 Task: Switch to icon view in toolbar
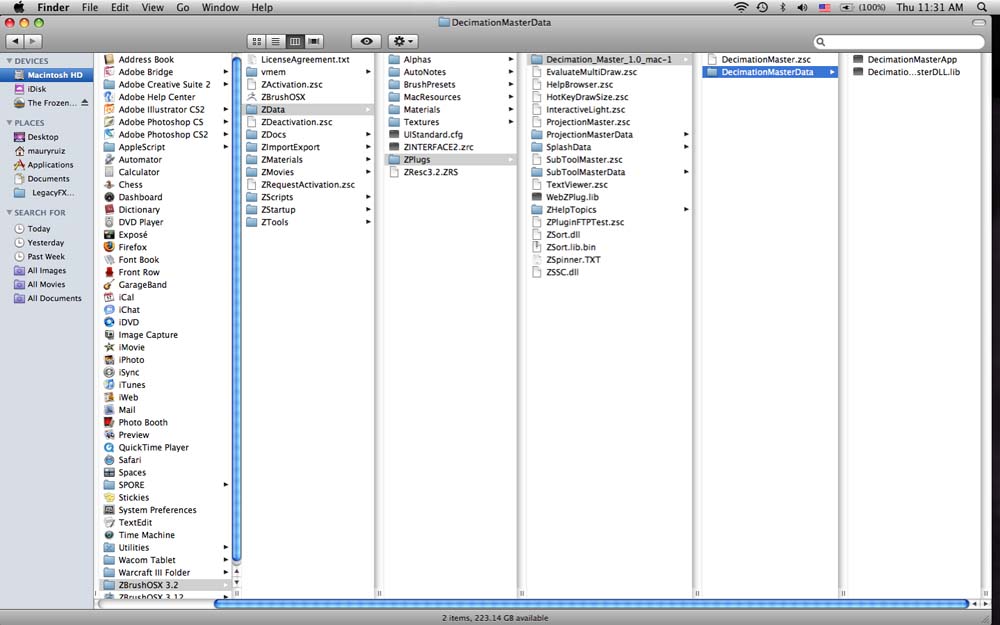click(x=256, y=41)
